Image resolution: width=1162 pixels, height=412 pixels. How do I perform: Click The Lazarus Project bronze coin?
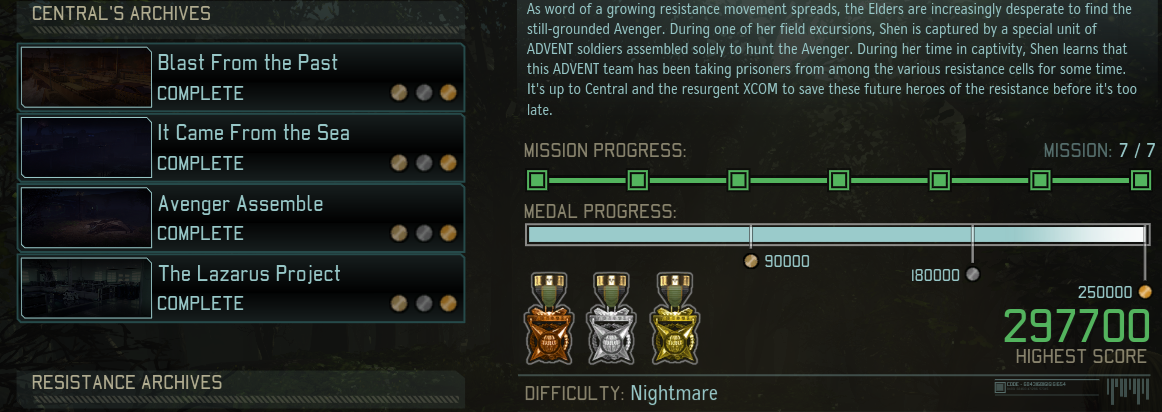399,303
